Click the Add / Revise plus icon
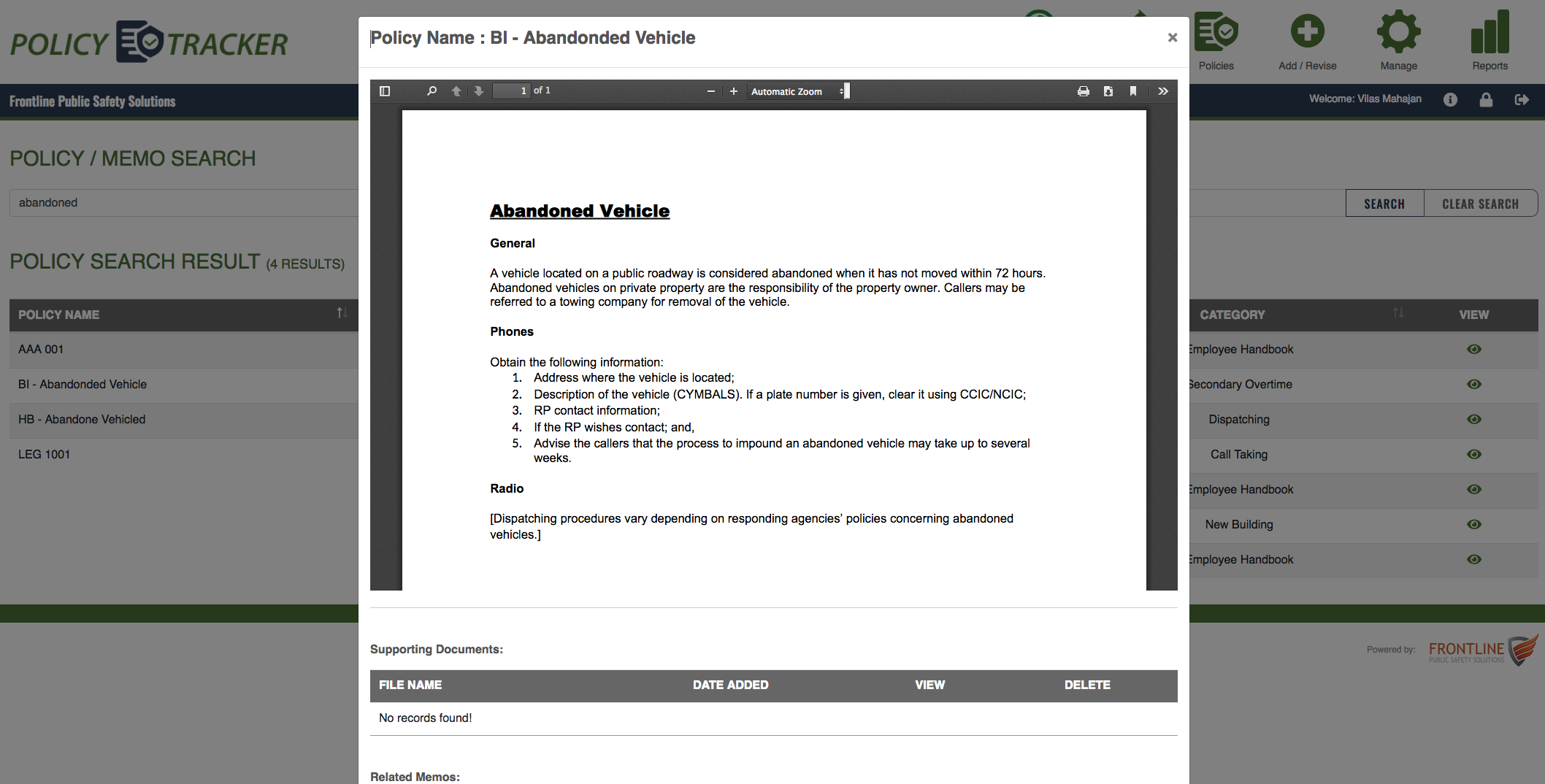 [x=1307, y=33]
